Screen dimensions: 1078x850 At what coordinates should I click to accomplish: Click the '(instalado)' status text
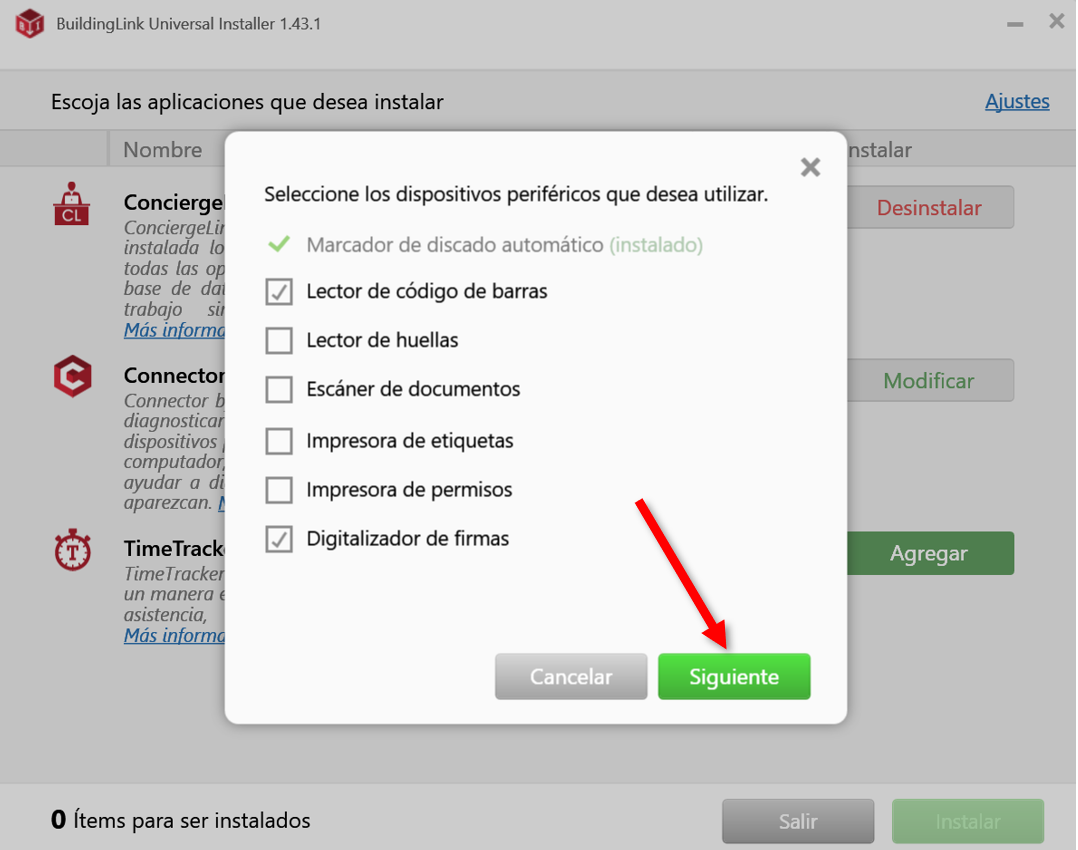coord(656,245)
